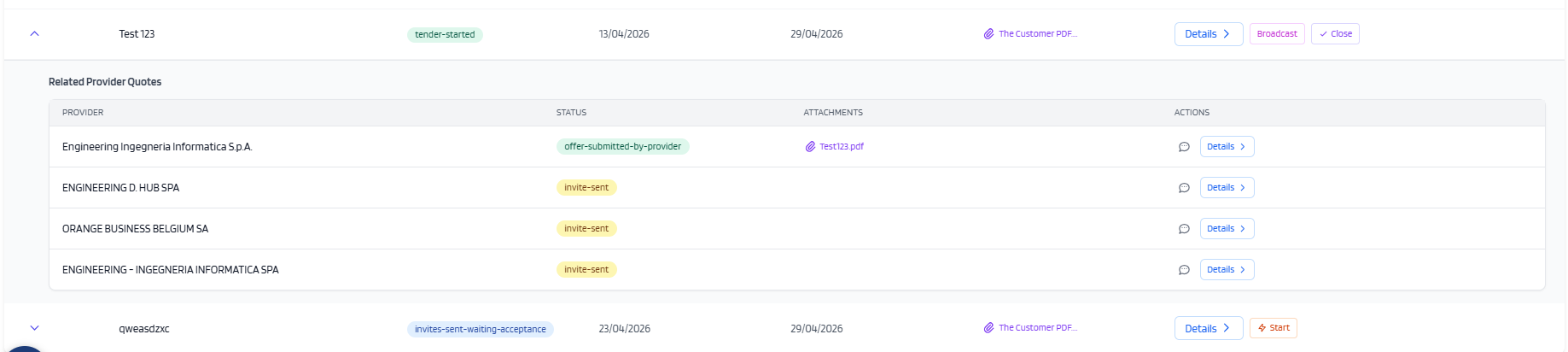This screenshot has height=352, width=1568.
Task: Click the ACTIONS column header
Action: (1192, 113)
